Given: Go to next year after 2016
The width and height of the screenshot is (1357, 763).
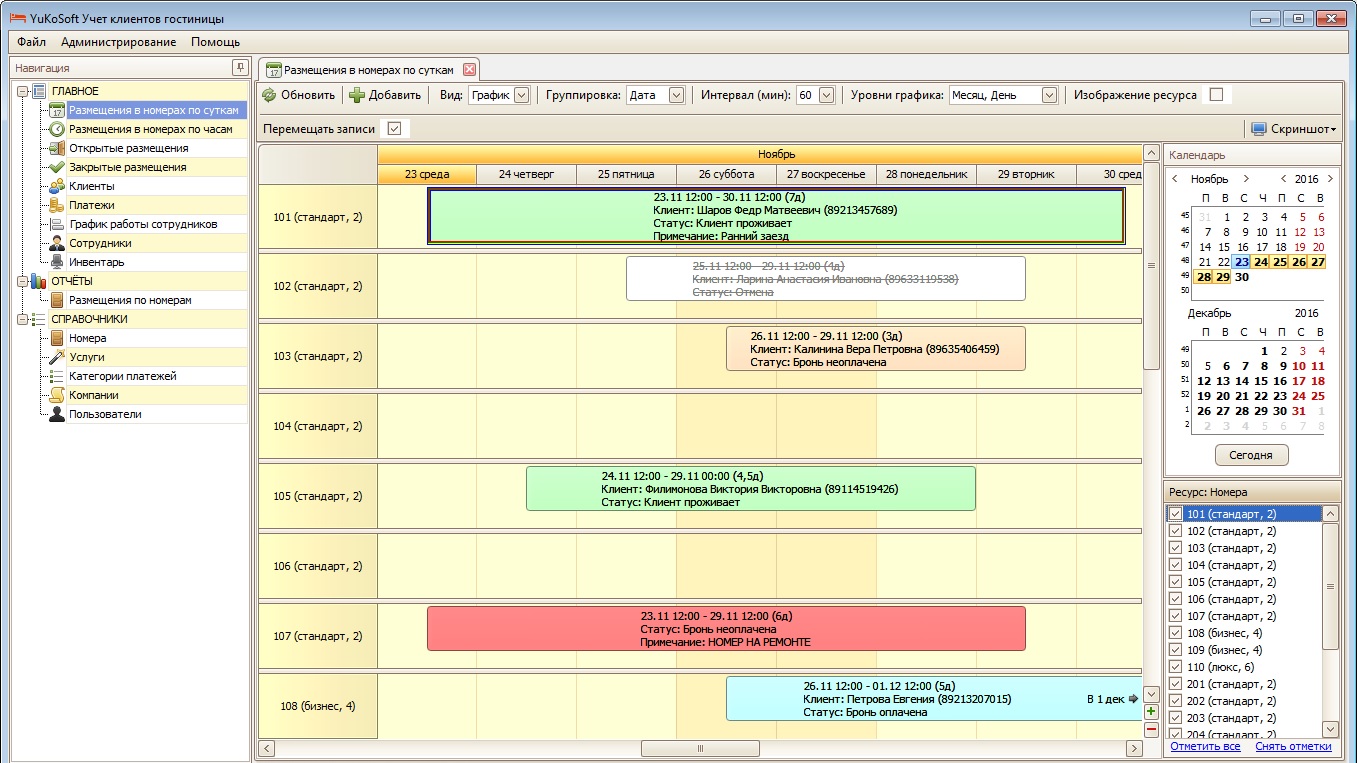Looking at the screenshot, I should 1328,179.
